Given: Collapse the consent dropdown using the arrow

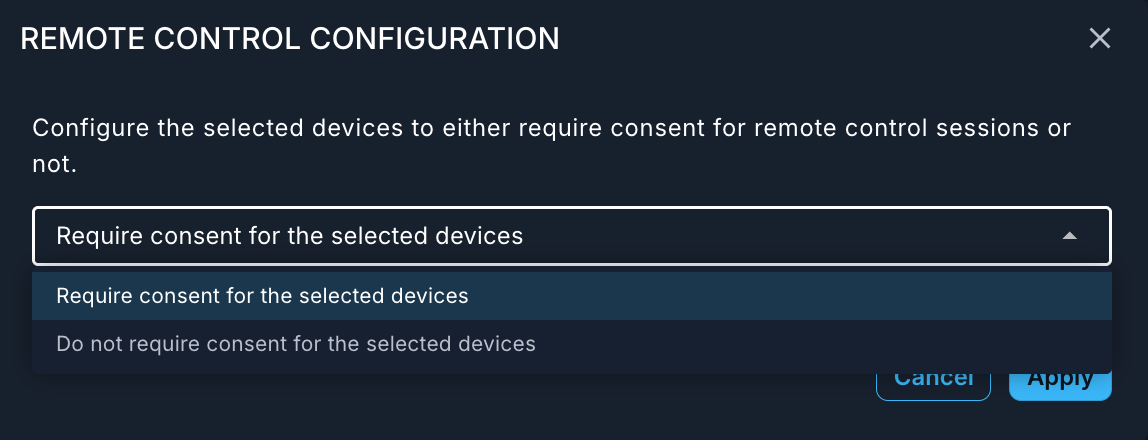Looking at the screenshot, I should (1069, 236).
